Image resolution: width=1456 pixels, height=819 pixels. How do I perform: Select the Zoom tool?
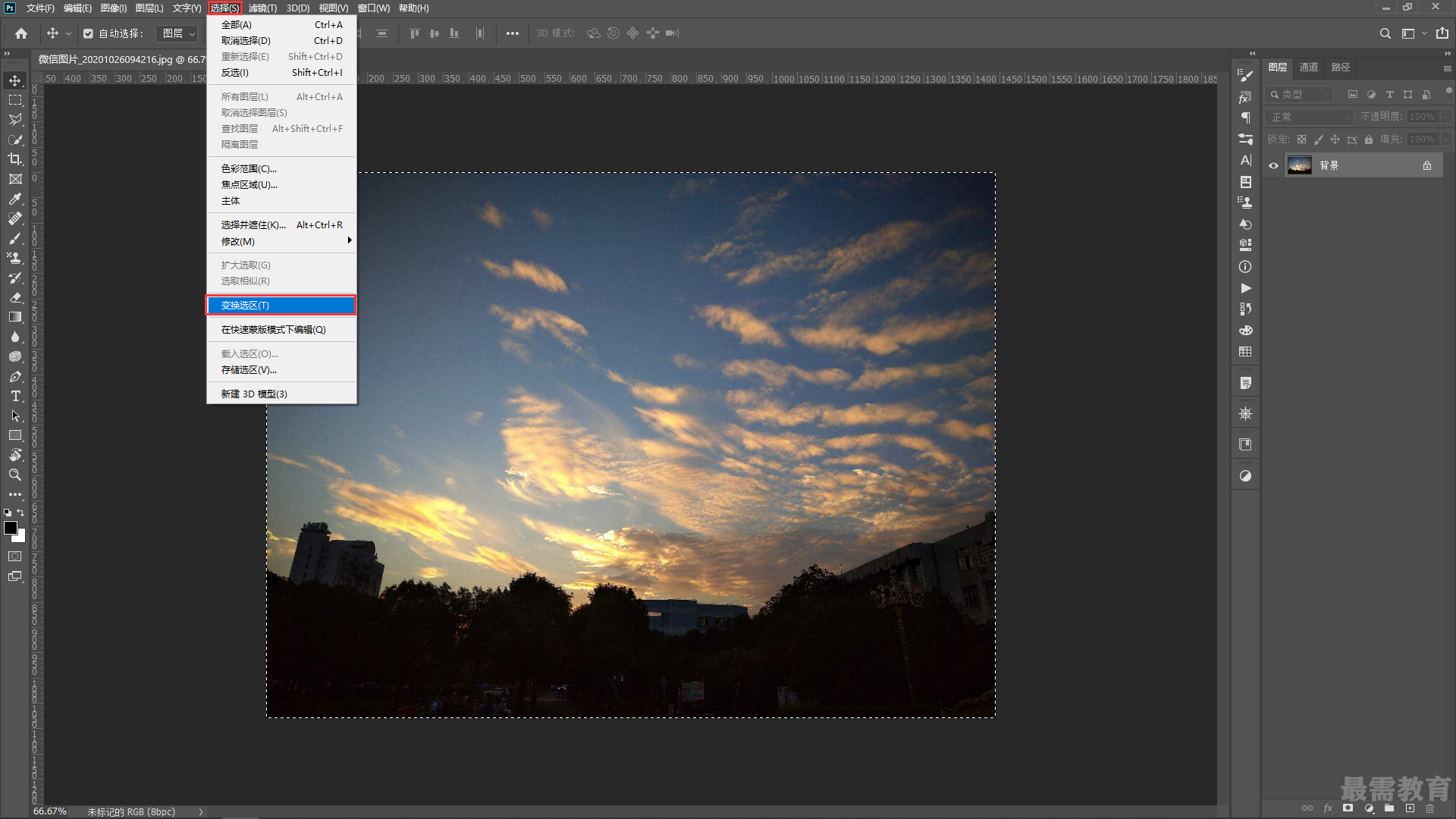coord(15,475)
